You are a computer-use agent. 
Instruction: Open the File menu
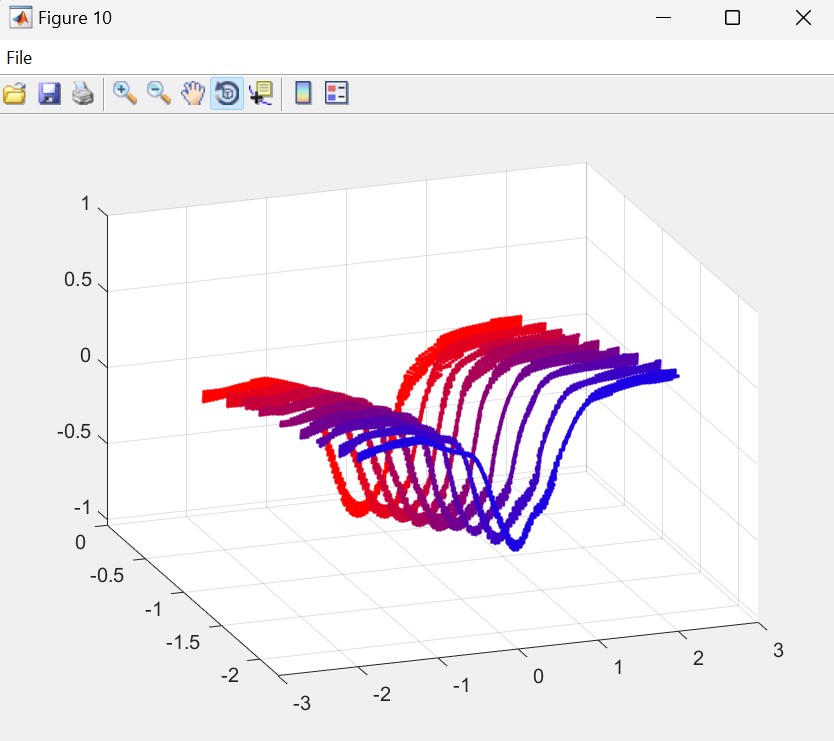19,58
